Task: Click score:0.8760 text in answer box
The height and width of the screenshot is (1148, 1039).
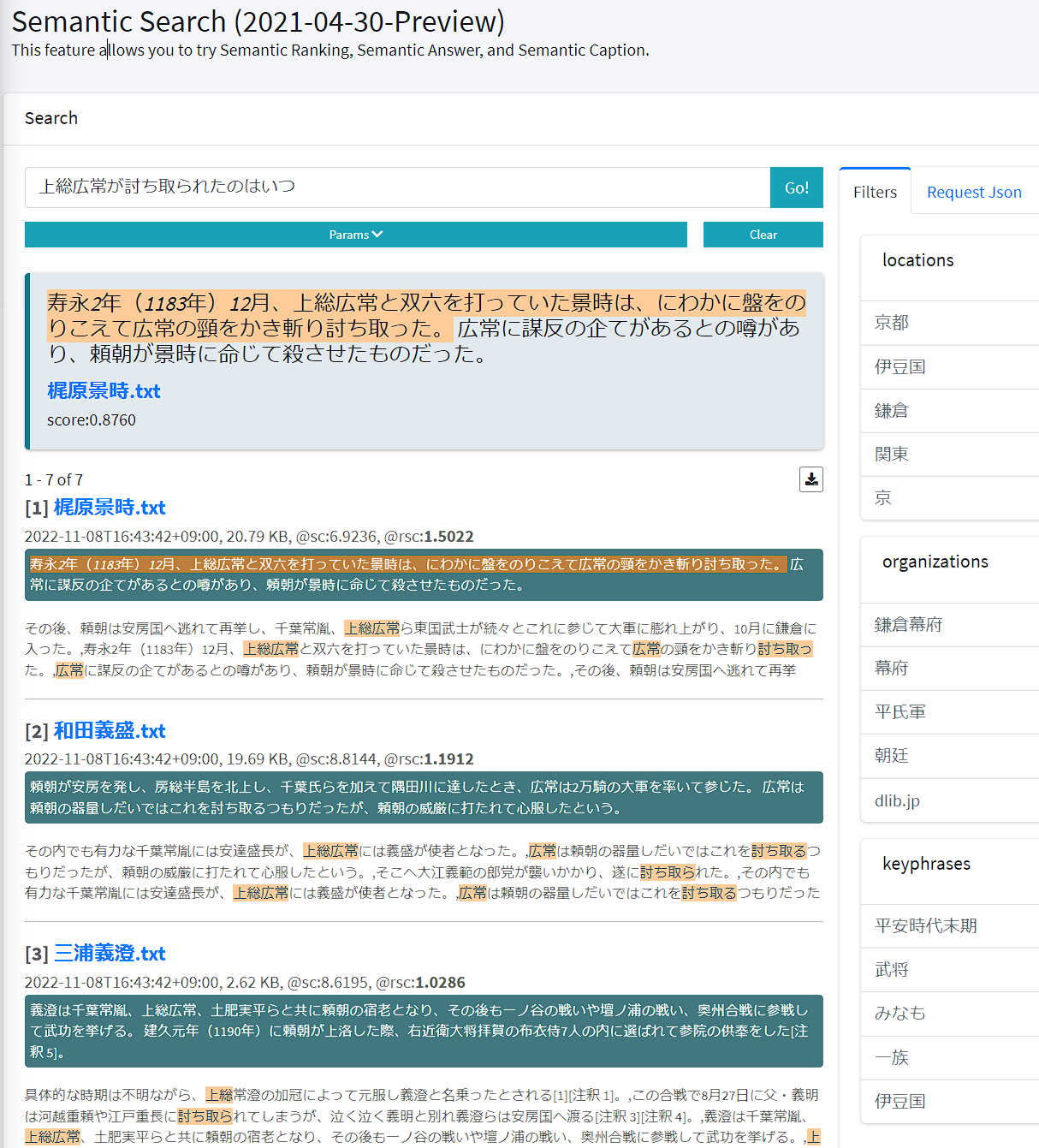Action: pos(92,420)
